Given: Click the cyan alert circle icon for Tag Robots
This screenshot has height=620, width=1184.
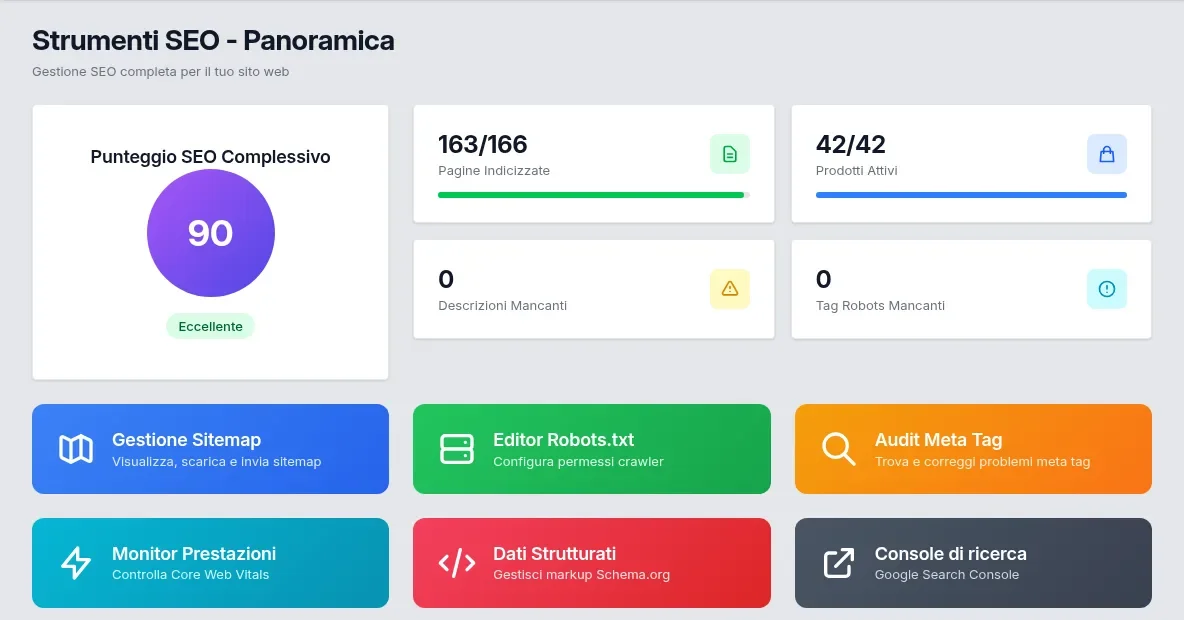Looking at the screenshot, I should [x=1107, y=288].
